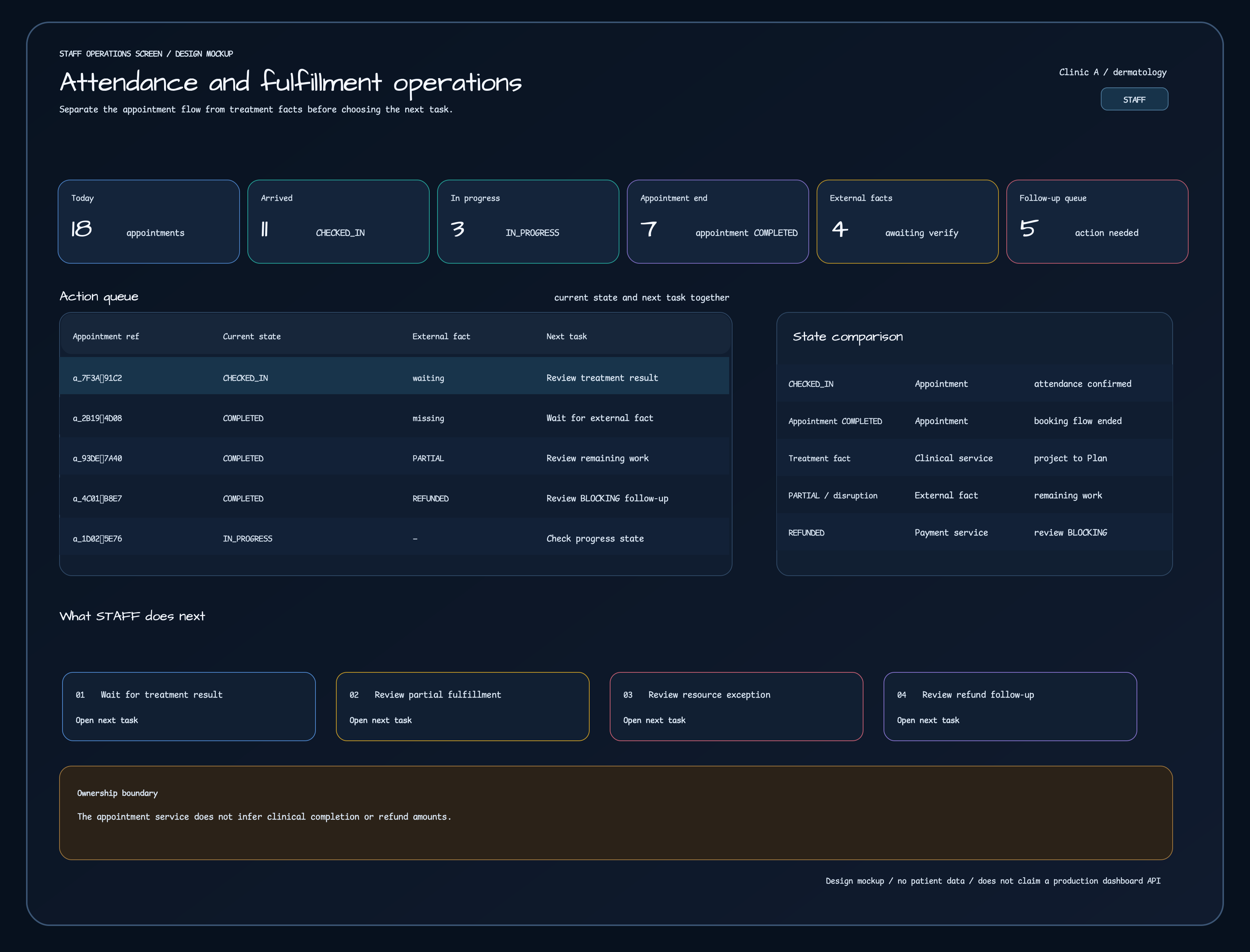Viewport: 1250px width, 952px height.
Task: Open the Arrived CHECKED_IN card
Action: click(339, 222)
